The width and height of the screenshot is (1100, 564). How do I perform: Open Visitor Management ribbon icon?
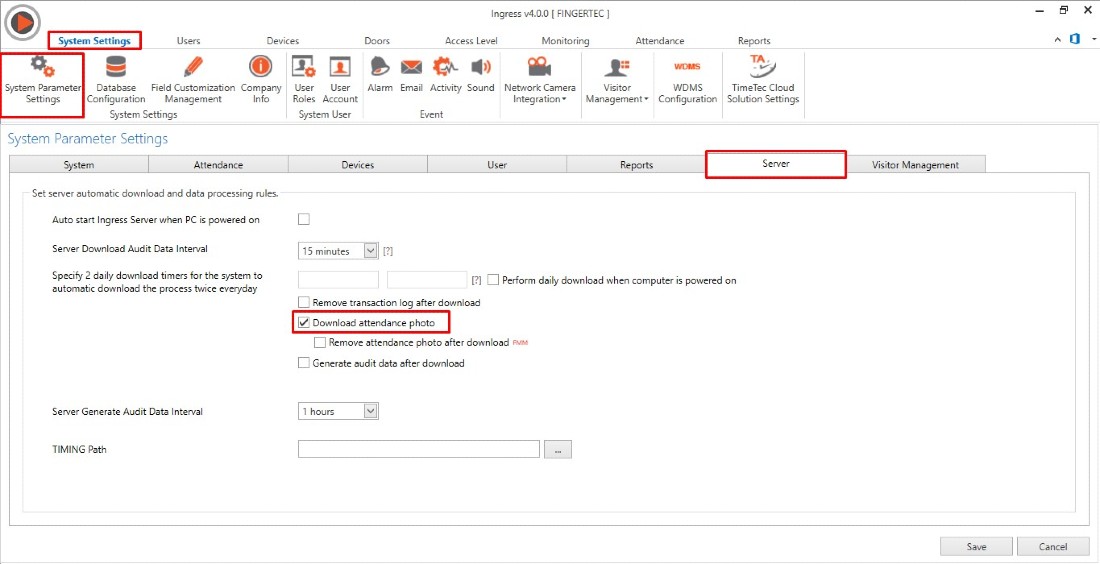pyautogui.click(x=617, y=67)
